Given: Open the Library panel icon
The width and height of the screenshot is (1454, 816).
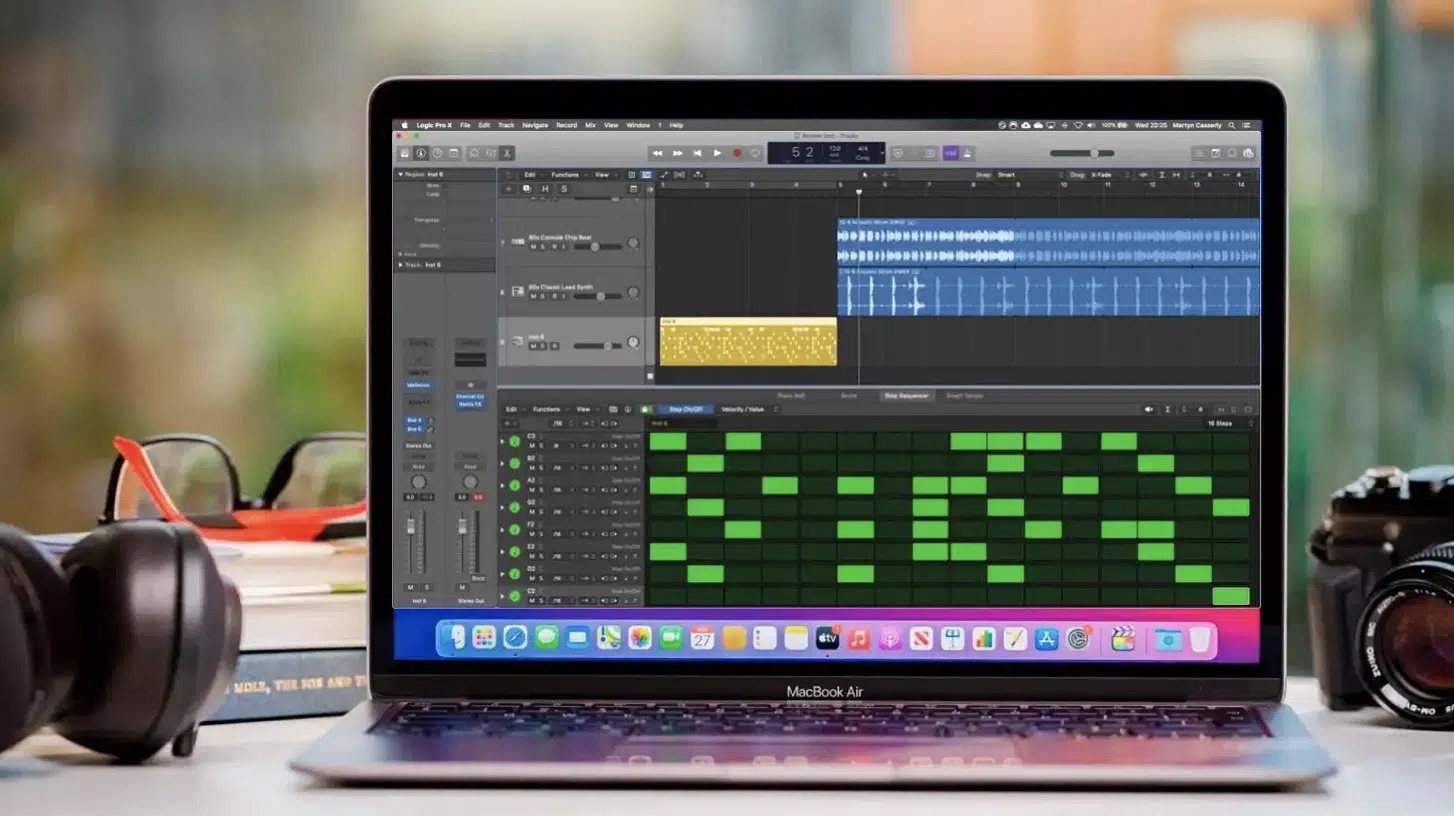Looking at the screenshot, I should (x=405, y=153).
